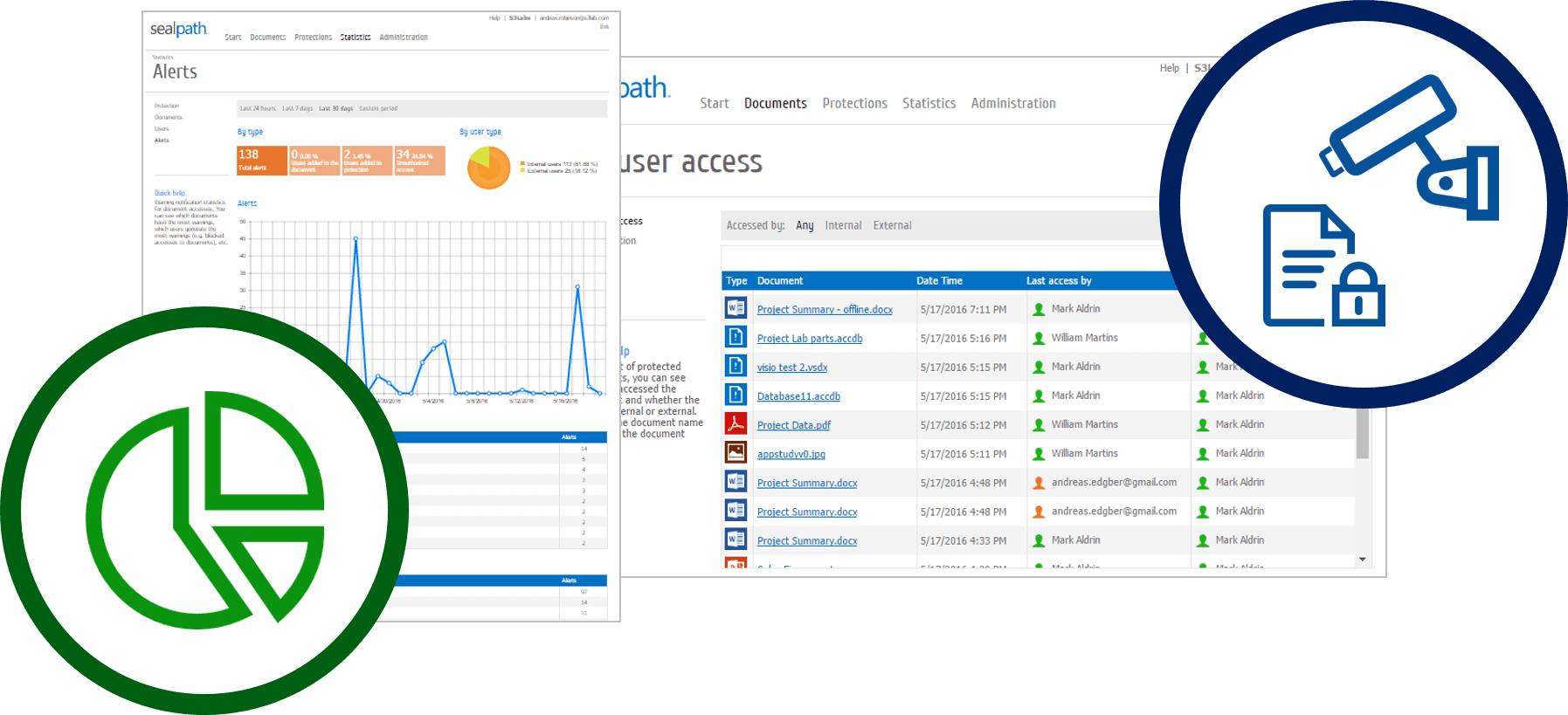Click last-access user icon in Database11.accdb row
This screenshot has height=715, width=1568.
point(1039,395)
